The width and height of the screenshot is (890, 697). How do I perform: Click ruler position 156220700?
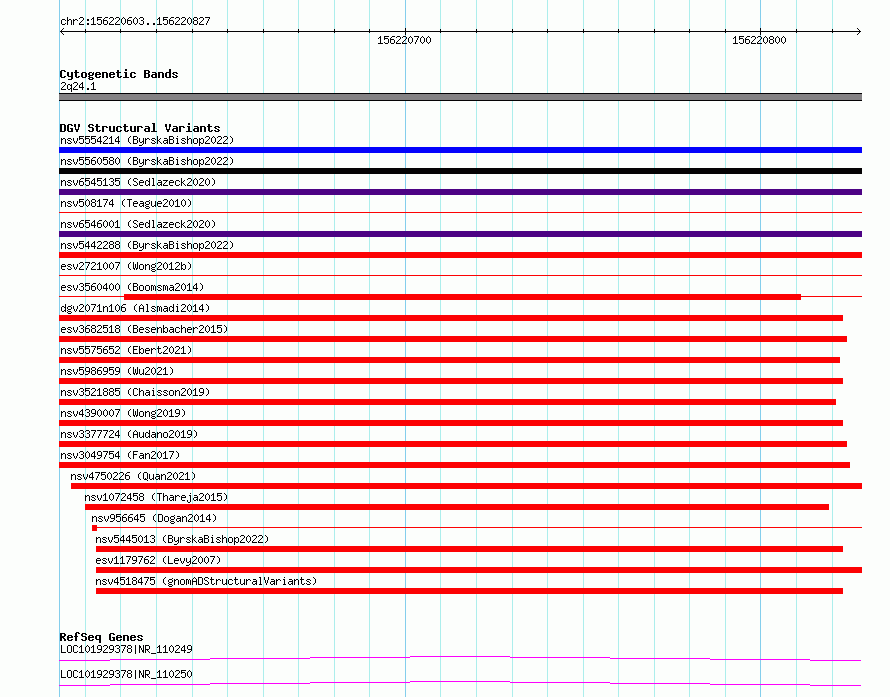[x=404, y=40]
